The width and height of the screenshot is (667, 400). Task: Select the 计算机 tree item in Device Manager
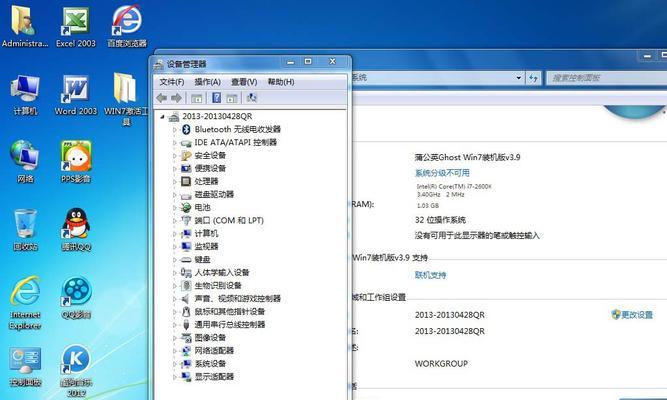pos(206,234)
